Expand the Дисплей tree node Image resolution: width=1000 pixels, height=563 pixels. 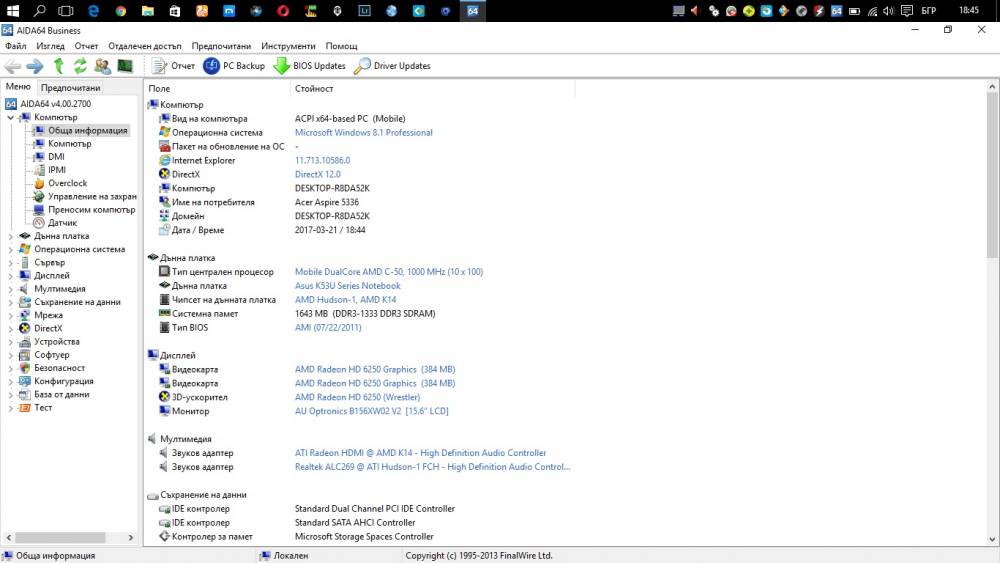10,275
